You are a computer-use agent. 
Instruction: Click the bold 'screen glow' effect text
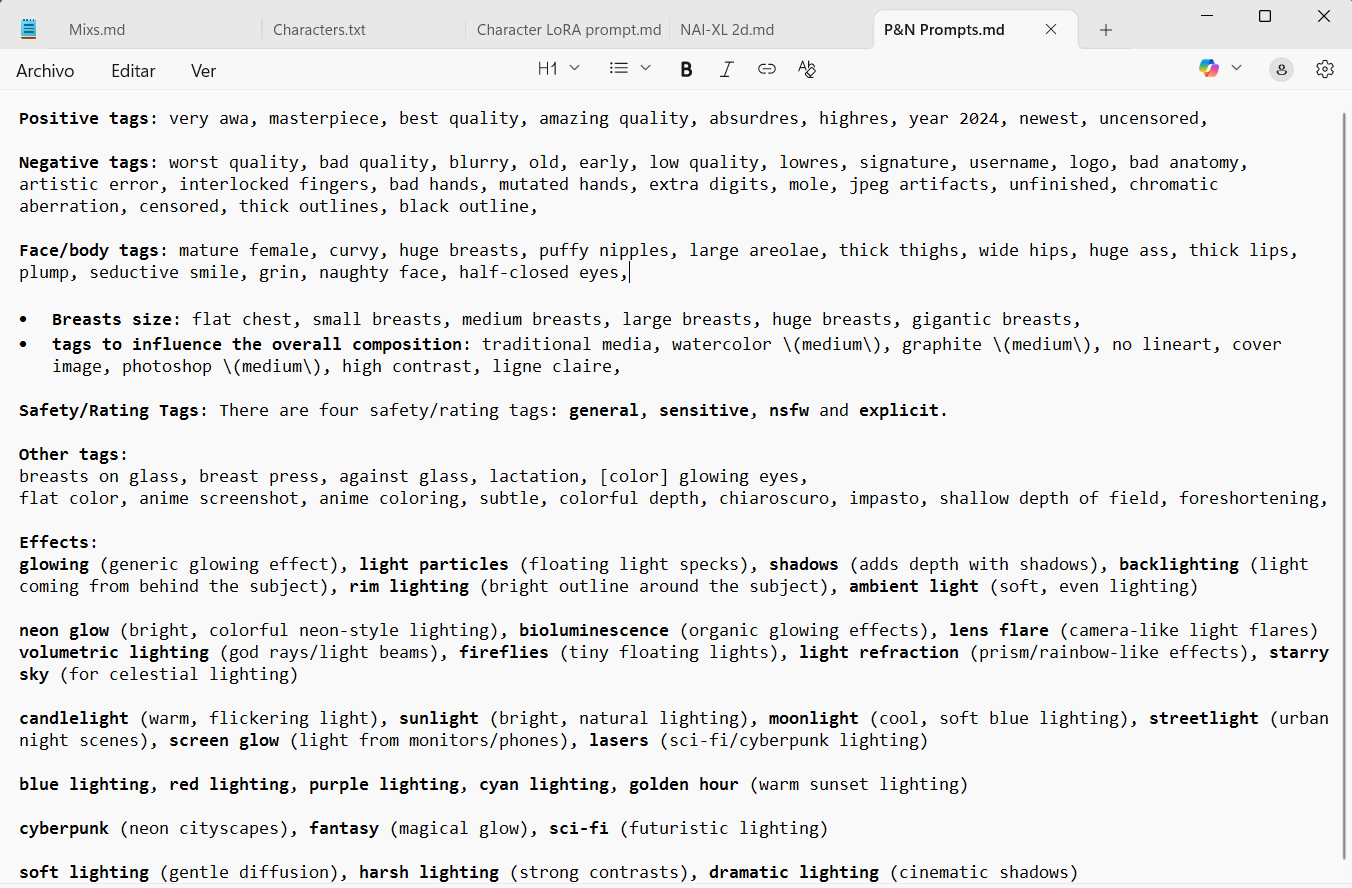click(224, 740)
